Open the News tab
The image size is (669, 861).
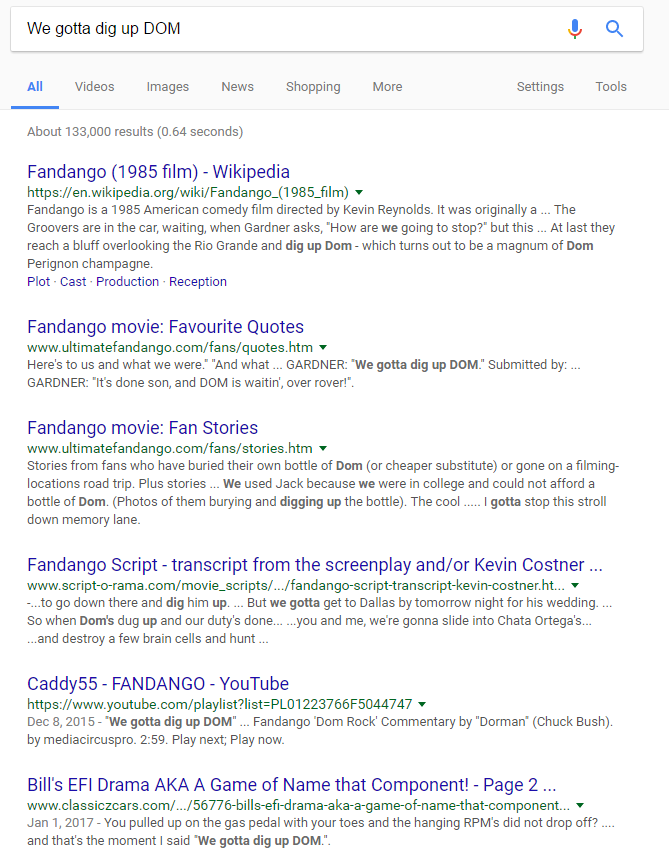coord(237,87)
